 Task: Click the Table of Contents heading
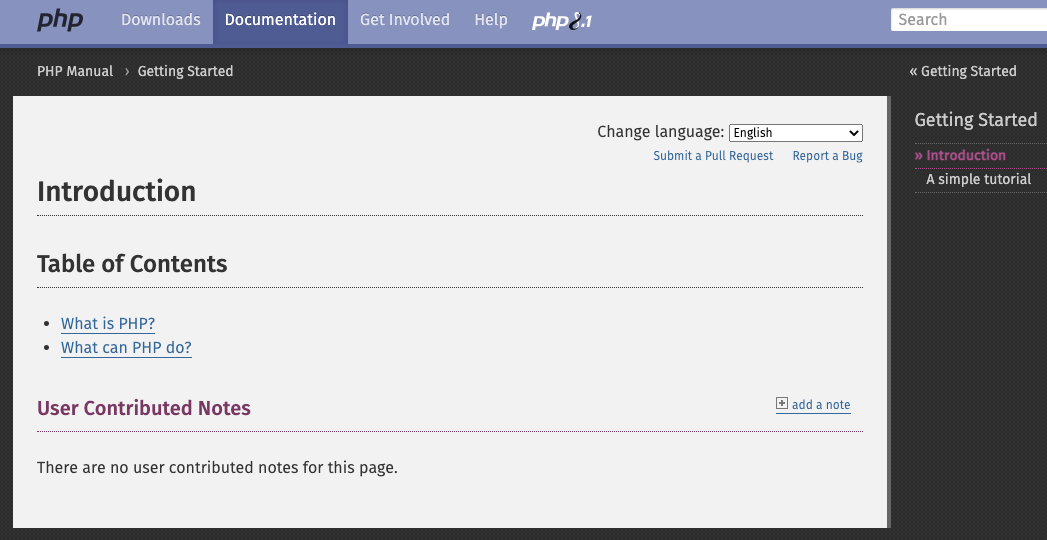tap(132, 264)
